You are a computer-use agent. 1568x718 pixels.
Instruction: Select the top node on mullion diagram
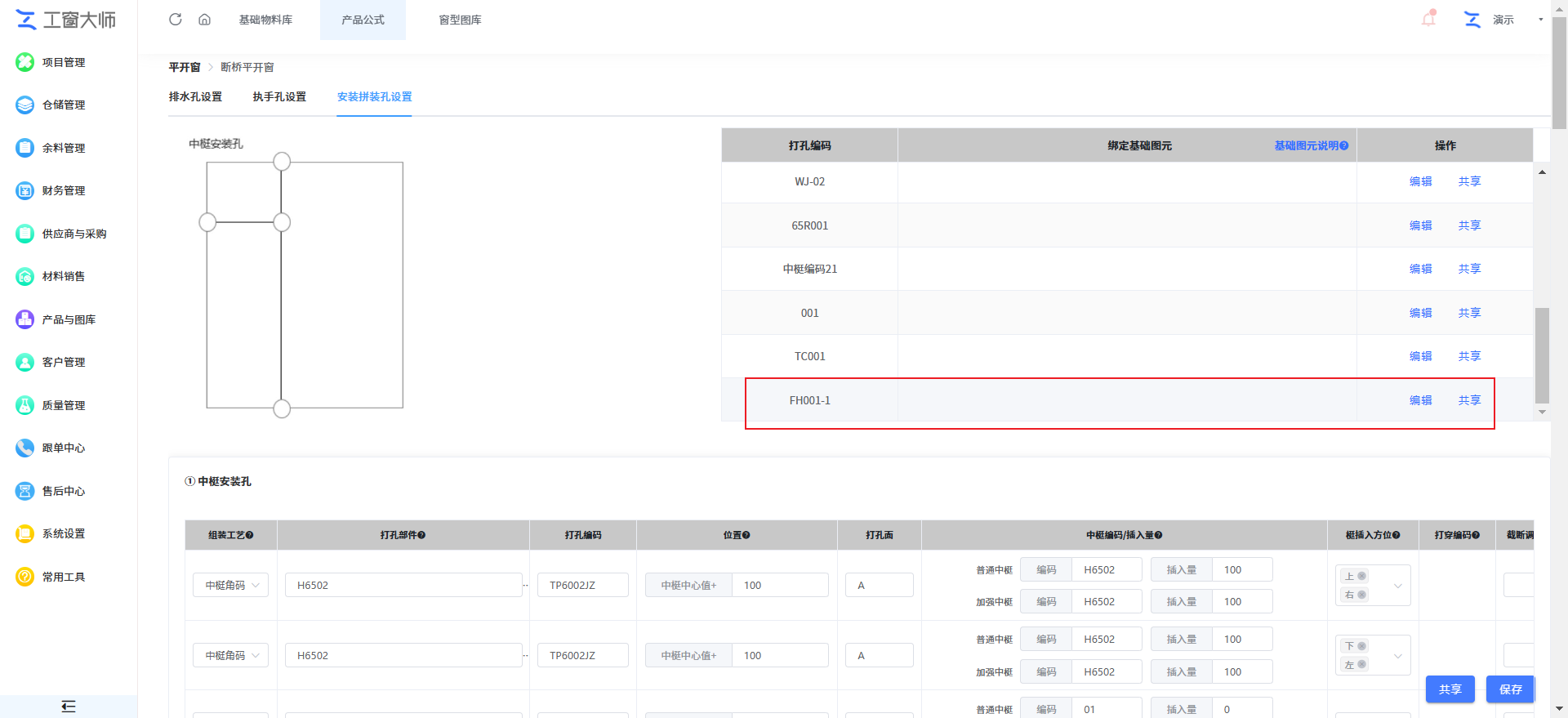tap(282, 162)
